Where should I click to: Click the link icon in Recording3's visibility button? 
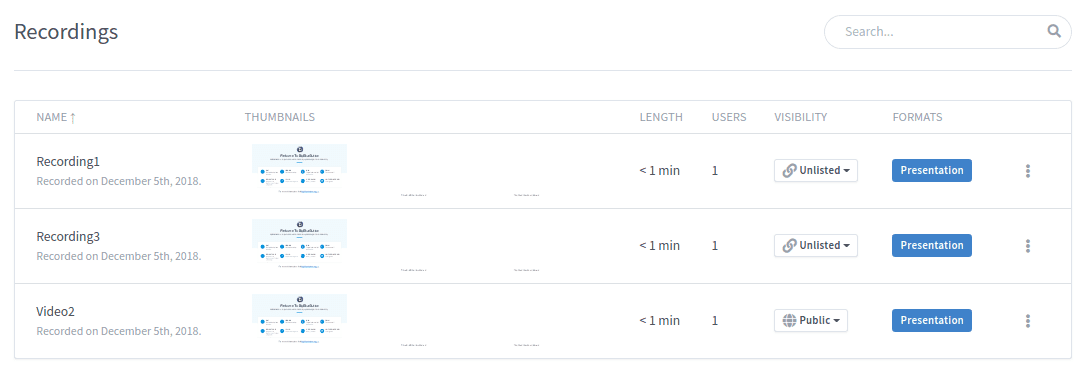click(789, 246)
